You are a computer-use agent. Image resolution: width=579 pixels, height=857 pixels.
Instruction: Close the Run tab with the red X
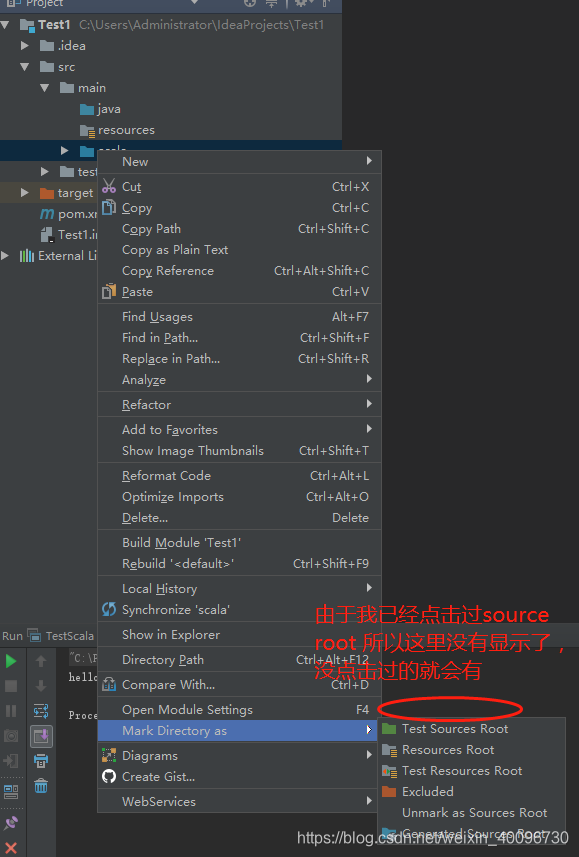pyautogui.click(x=11, y=848)
